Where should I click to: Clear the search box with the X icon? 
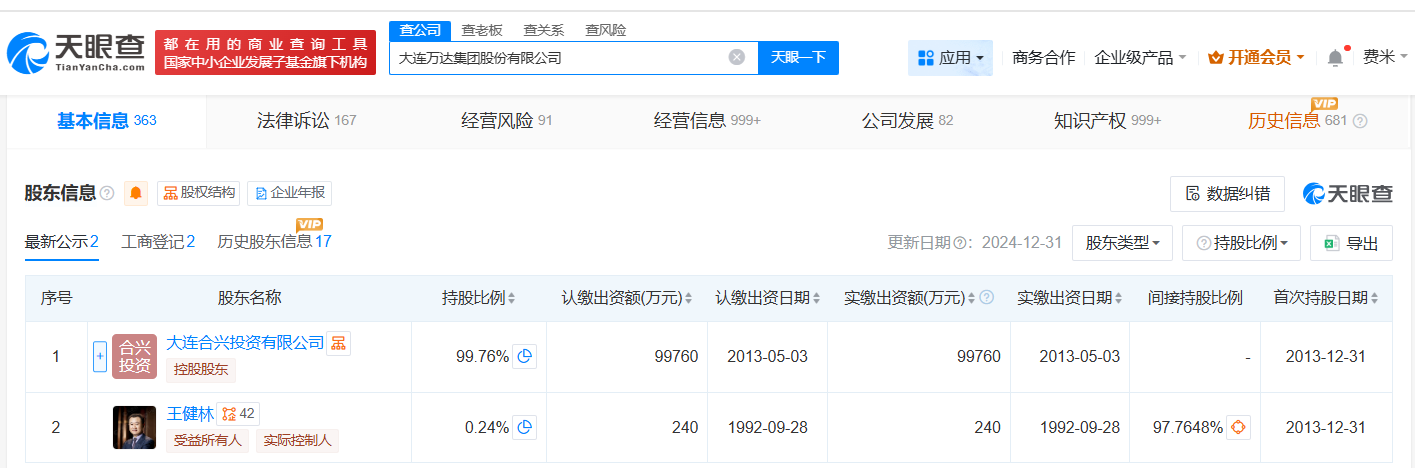point(737,57)
